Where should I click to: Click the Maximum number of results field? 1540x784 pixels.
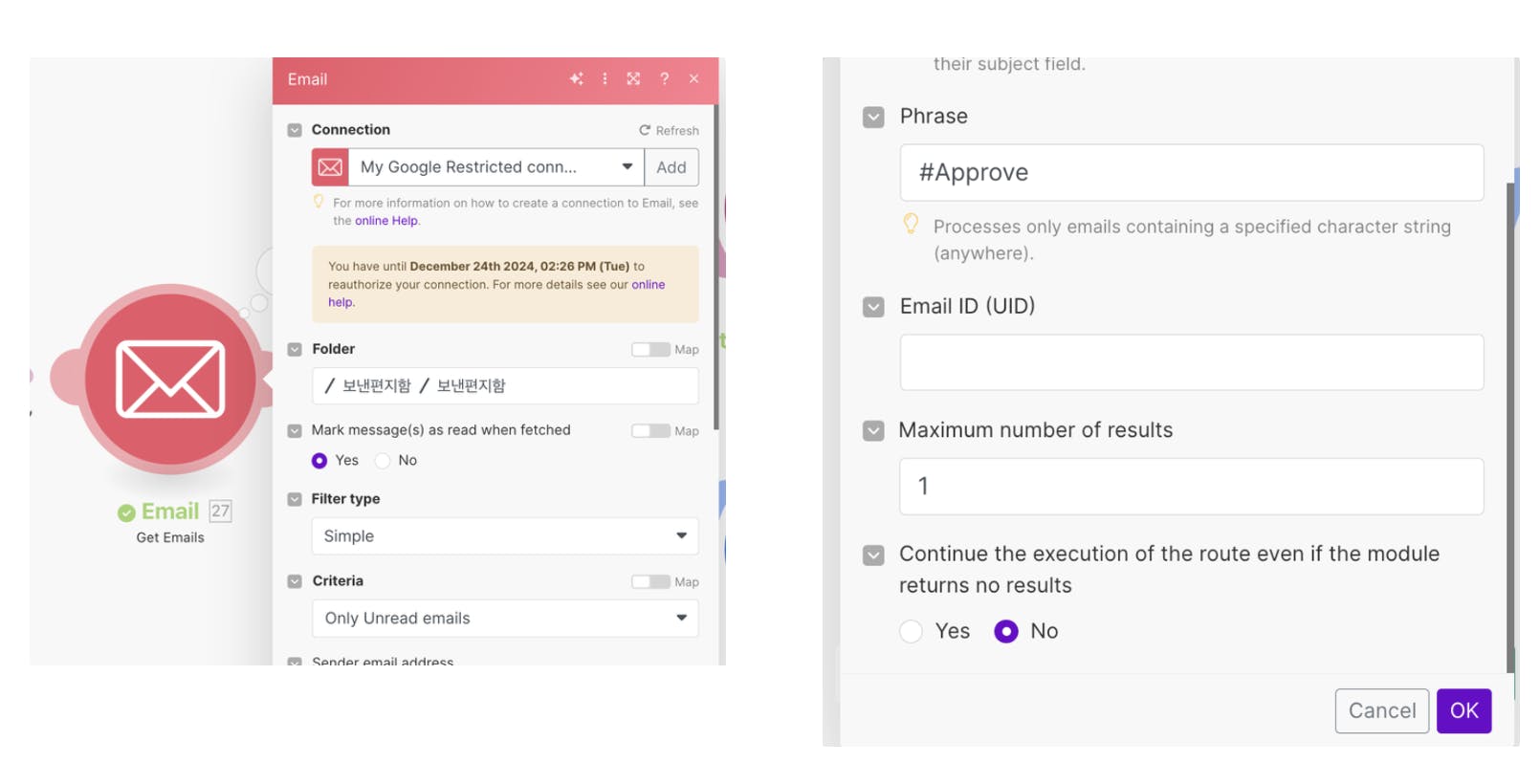pyautogui.click(x=1191, y=487)
